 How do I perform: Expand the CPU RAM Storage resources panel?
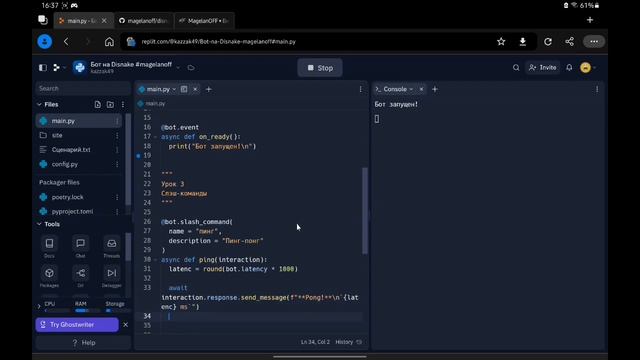click(39, 306)
